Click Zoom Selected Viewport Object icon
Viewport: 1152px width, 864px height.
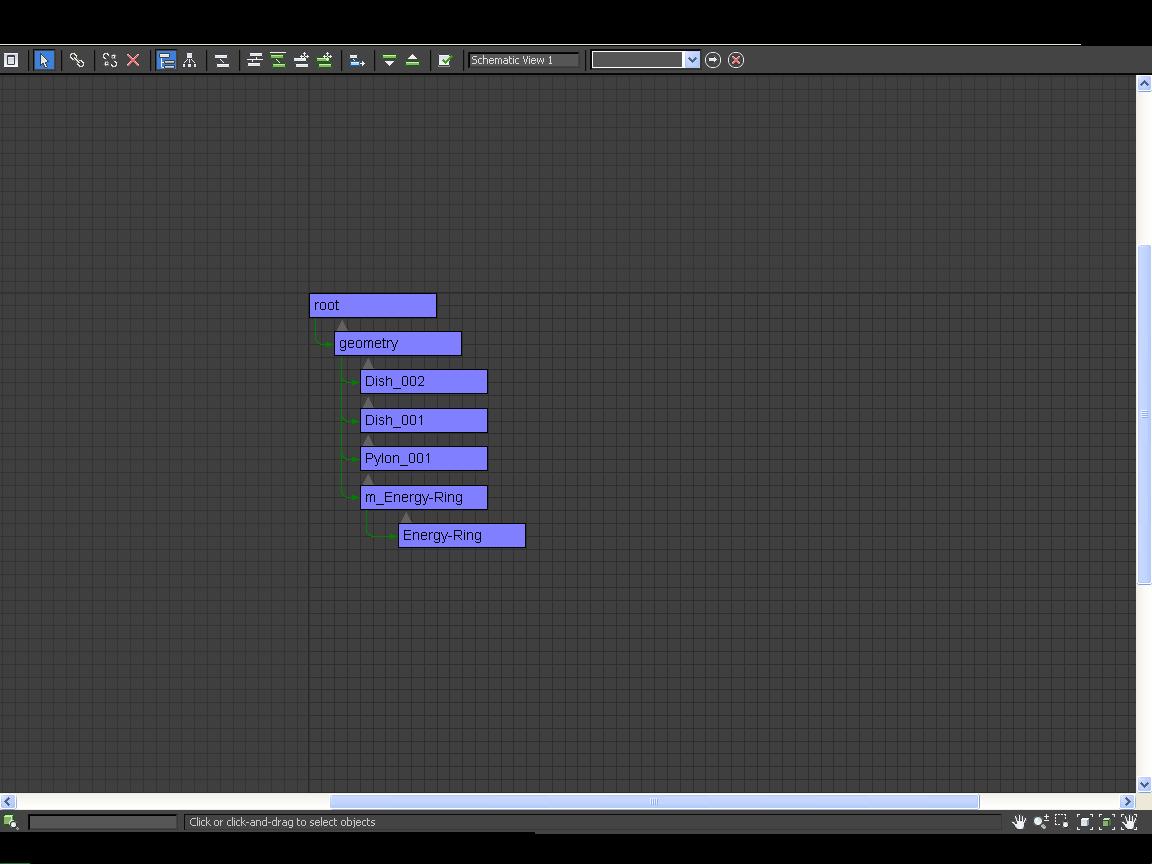click(10, 822)
